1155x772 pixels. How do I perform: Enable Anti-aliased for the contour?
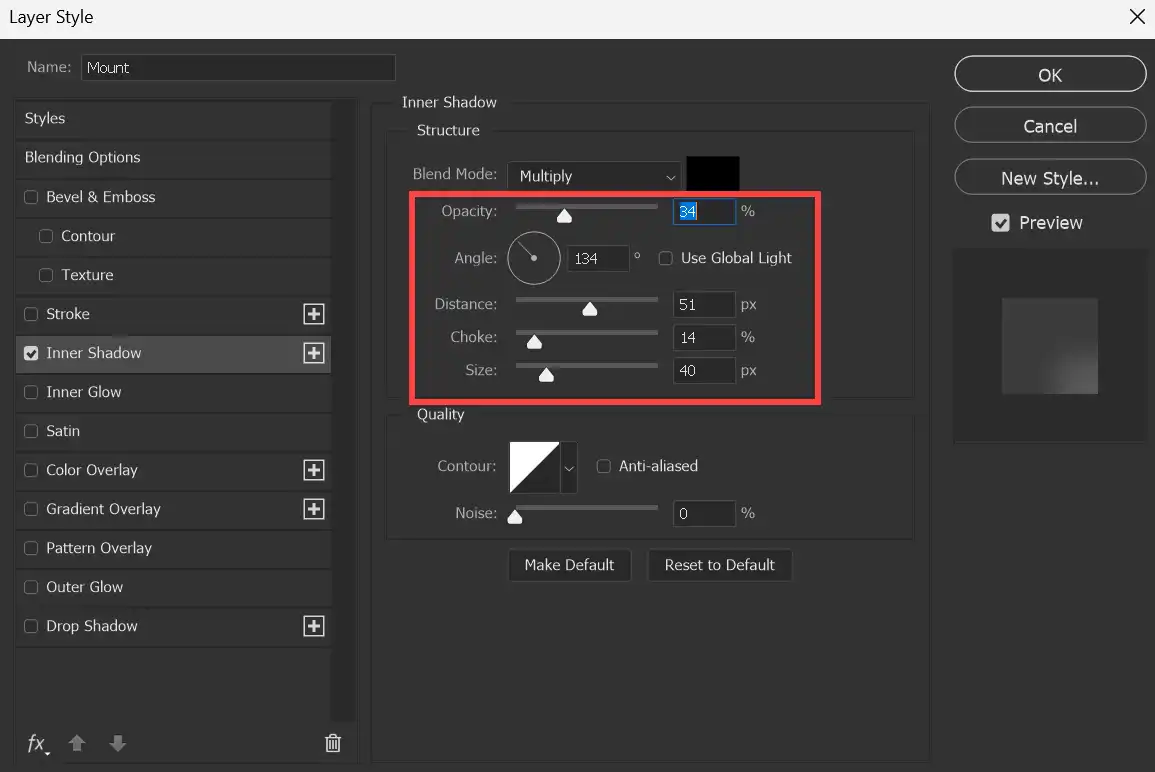tap(604, 466)
